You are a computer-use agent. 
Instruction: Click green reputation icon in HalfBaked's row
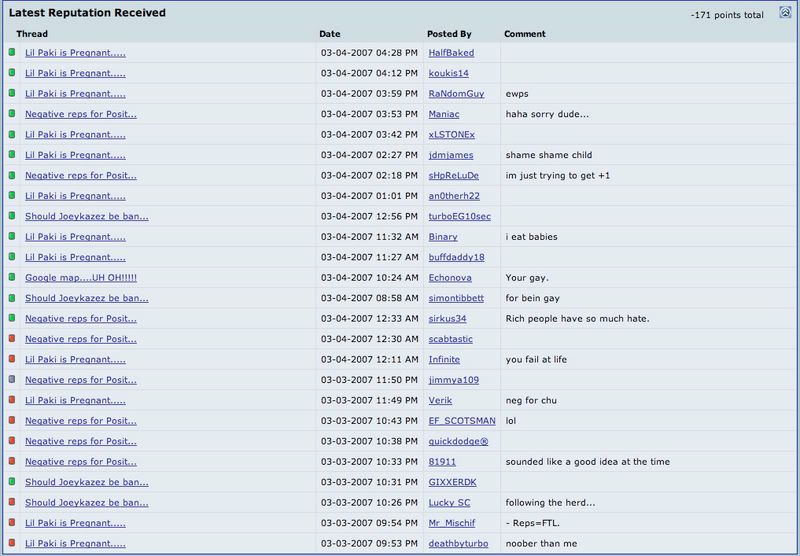pyautogui.click(x=12, y=52)
